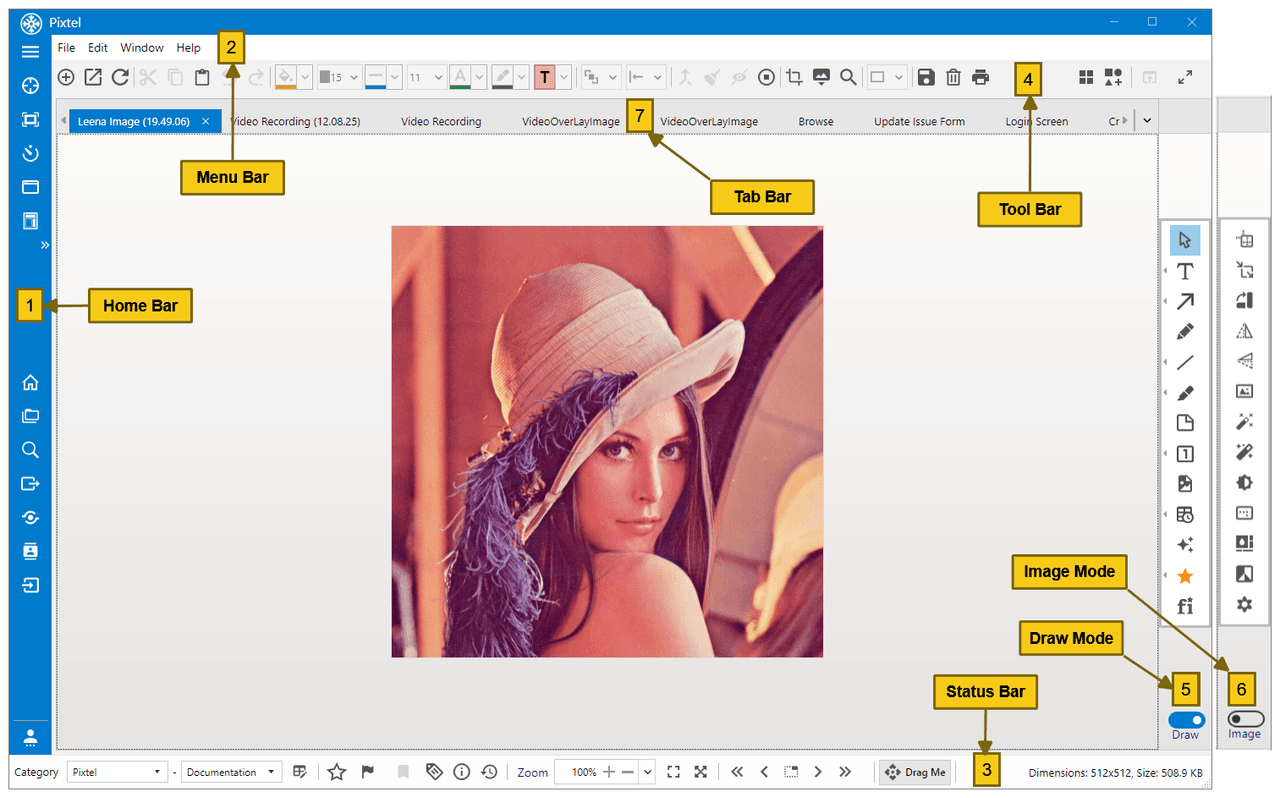1280x798 pixels.
Task: Open the user account icon in home bar
Action: pyautogui.click(x=30, y=737)
